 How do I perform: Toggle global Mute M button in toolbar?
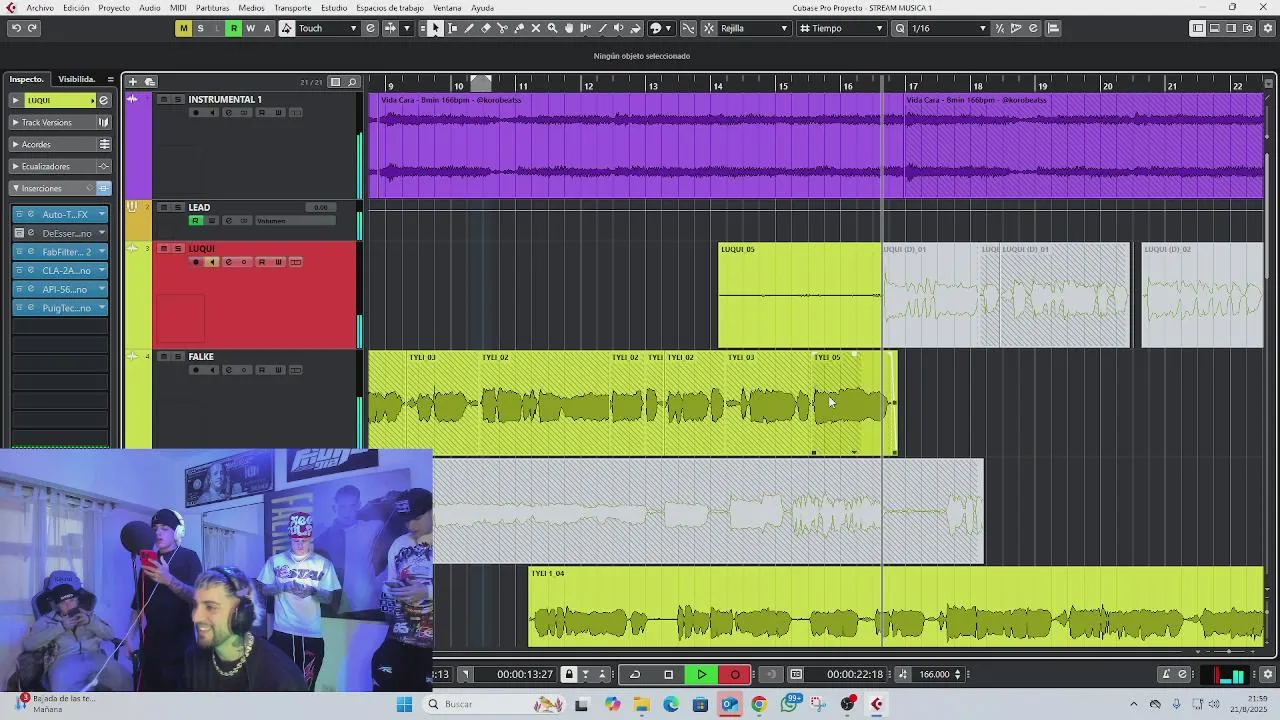(183, 28)
